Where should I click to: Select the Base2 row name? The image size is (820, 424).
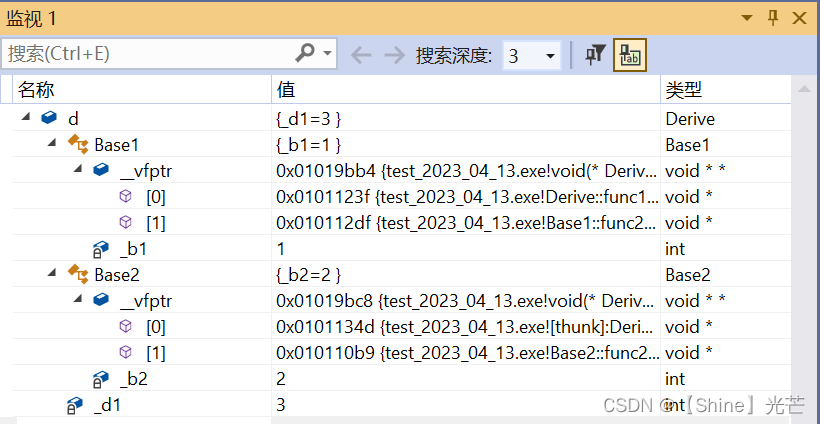(x=117, y=275)
